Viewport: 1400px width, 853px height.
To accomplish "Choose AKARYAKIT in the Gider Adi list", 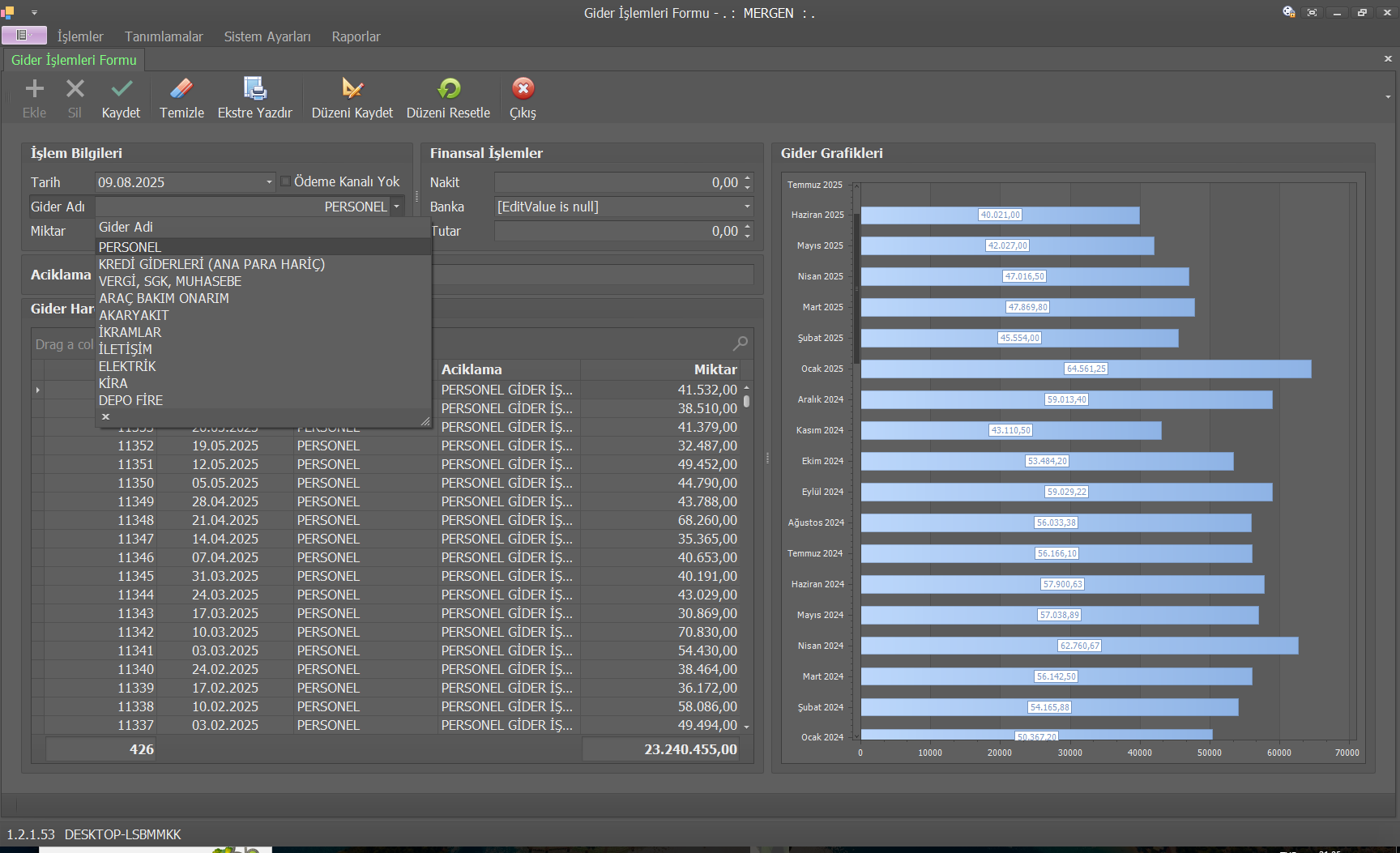I will (x=134, y=315).
